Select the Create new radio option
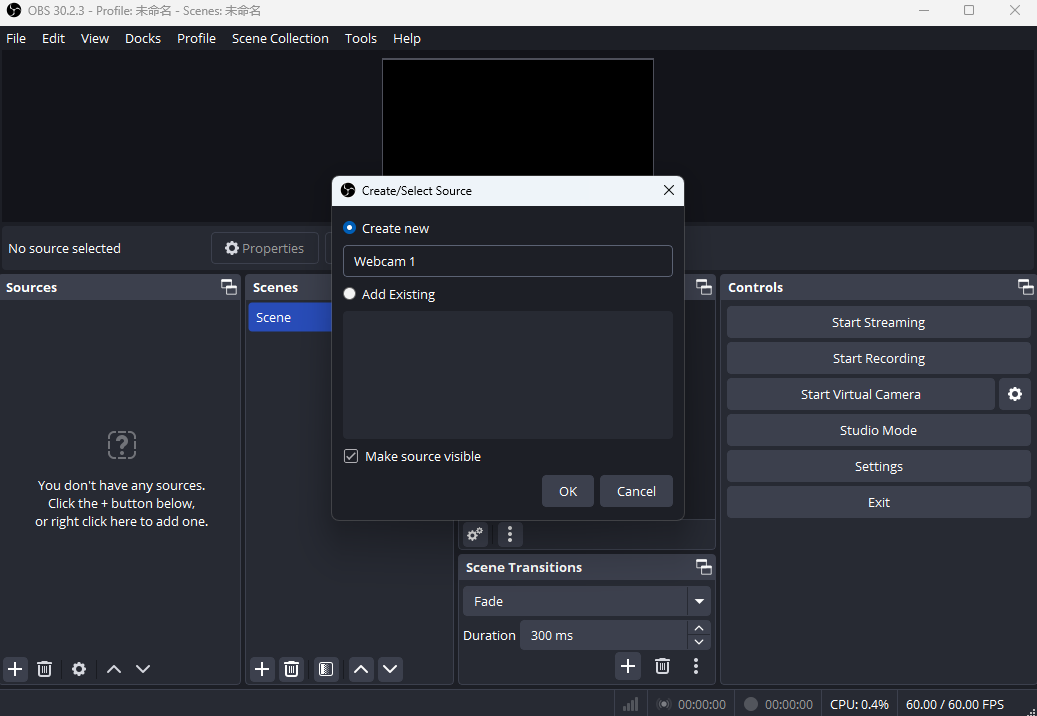 pos(350,227)
